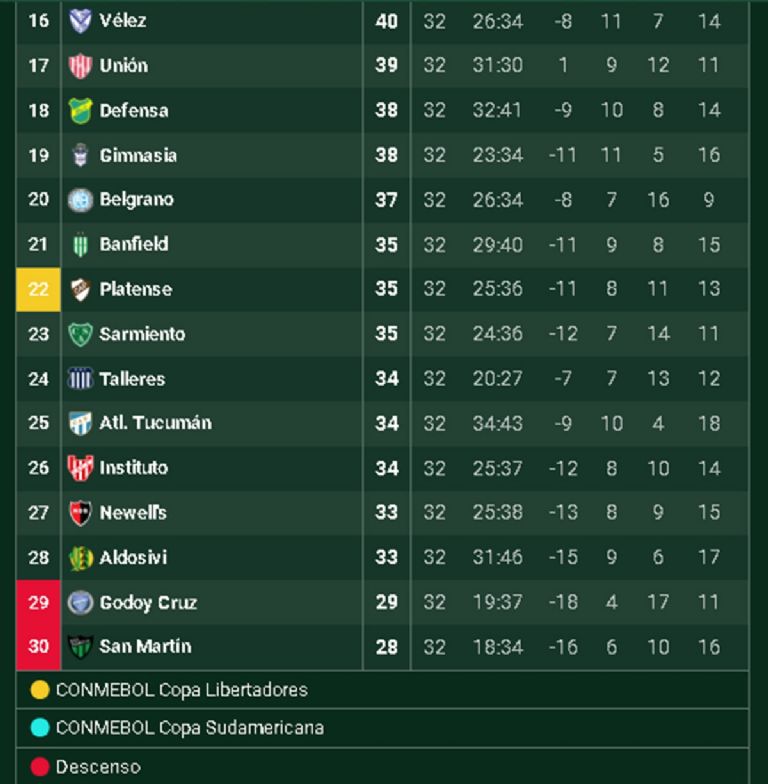
Task: Click the Vélez club crest icon
Action: [x=80, y=21]
